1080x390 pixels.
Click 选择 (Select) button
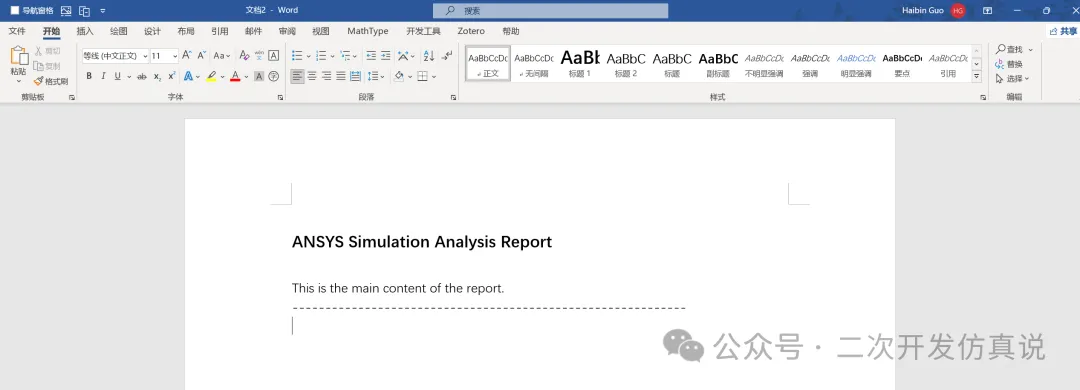[1012, 79]
